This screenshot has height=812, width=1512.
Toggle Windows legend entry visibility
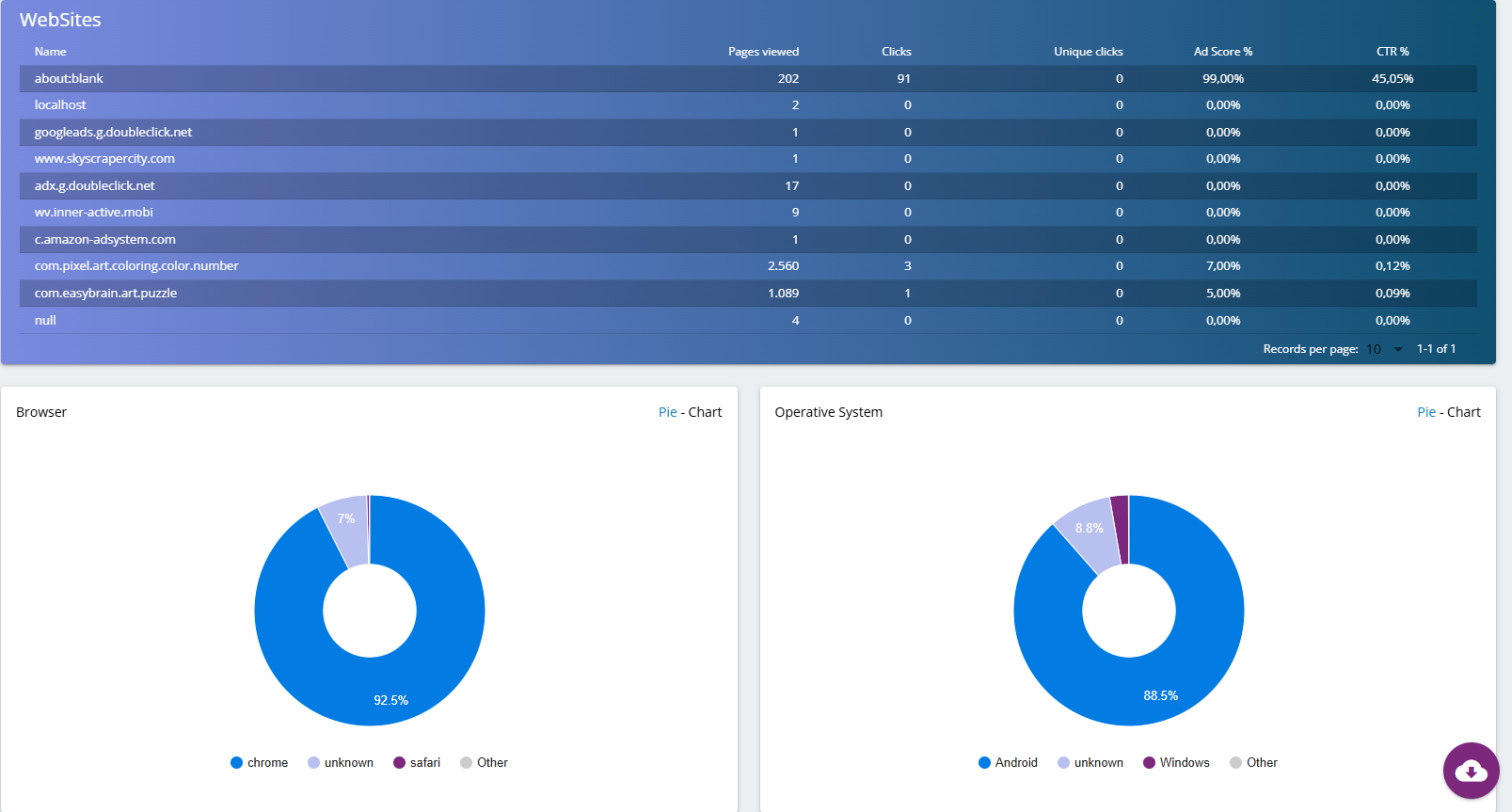pyautogui.click(x=1176, y=762)
